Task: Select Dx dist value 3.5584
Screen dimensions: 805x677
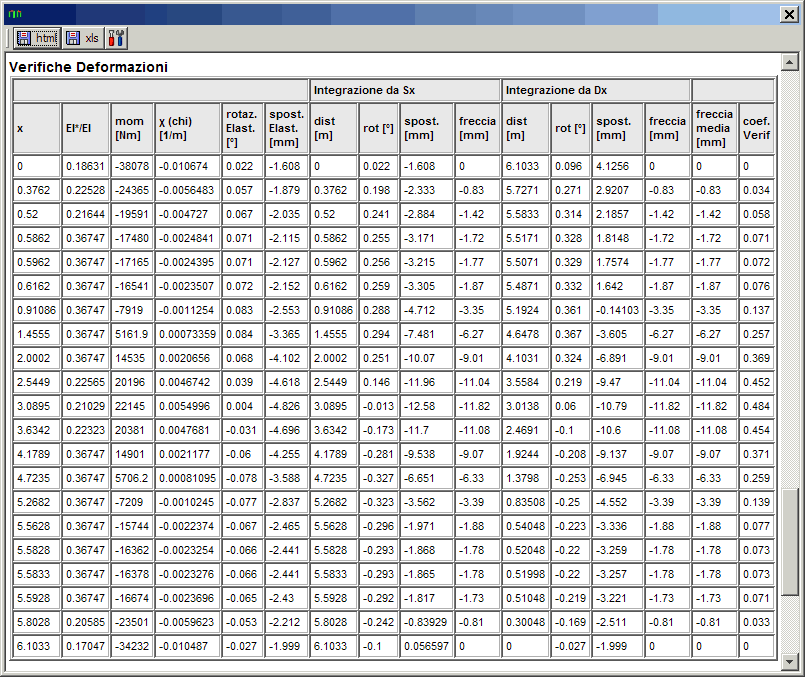Action: click(x=525, y=382)
